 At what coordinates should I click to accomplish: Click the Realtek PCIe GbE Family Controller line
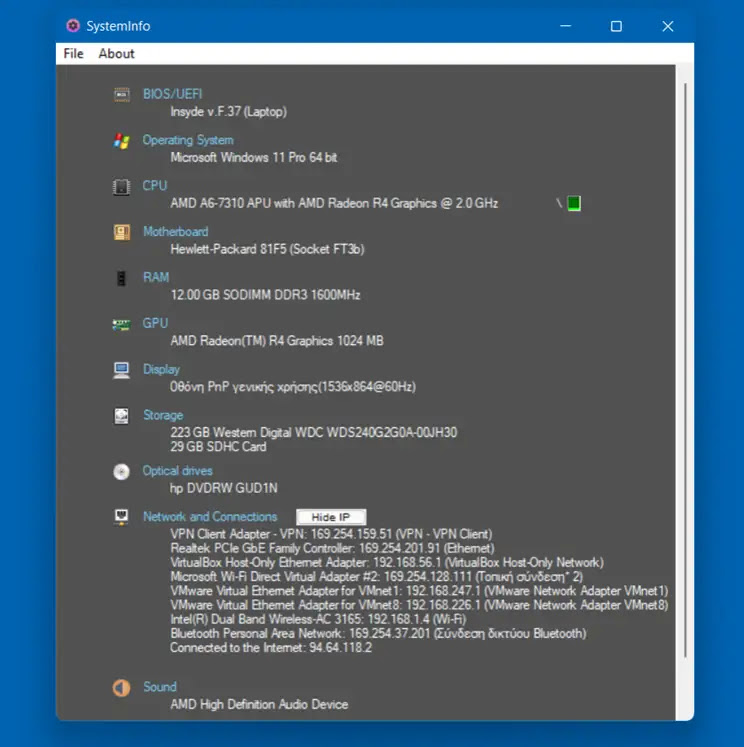[x=332, y=548]
